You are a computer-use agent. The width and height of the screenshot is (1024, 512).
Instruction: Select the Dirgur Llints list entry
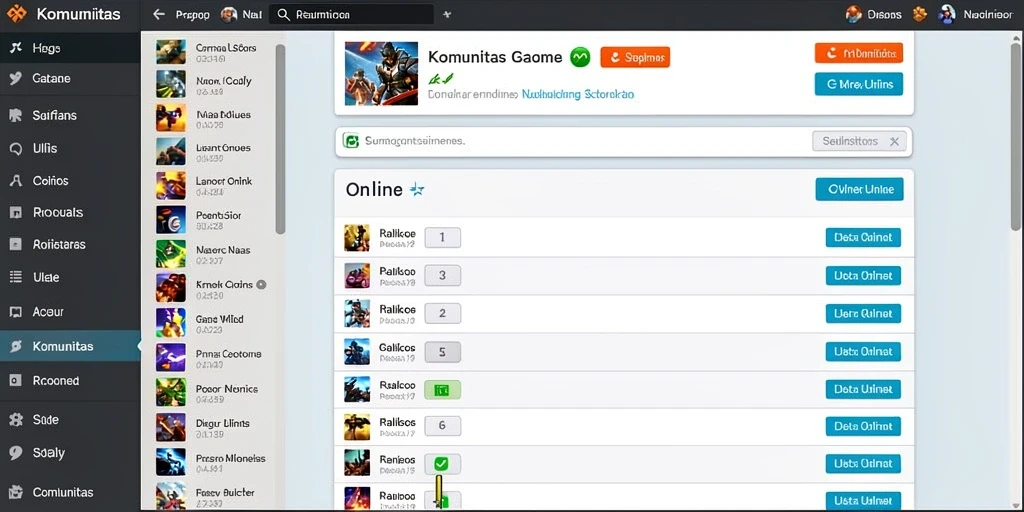click(x=214, y=427)
